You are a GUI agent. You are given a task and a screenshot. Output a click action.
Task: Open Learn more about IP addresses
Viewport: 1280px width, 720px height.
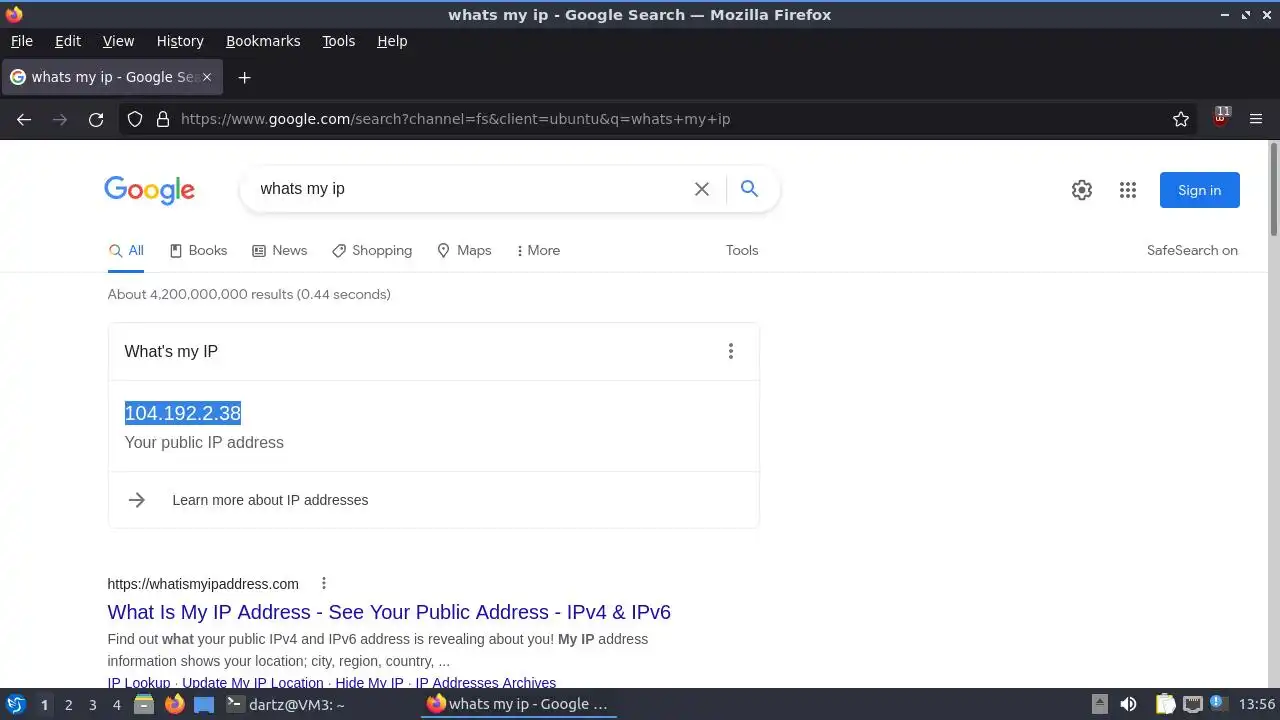(270, 500)
